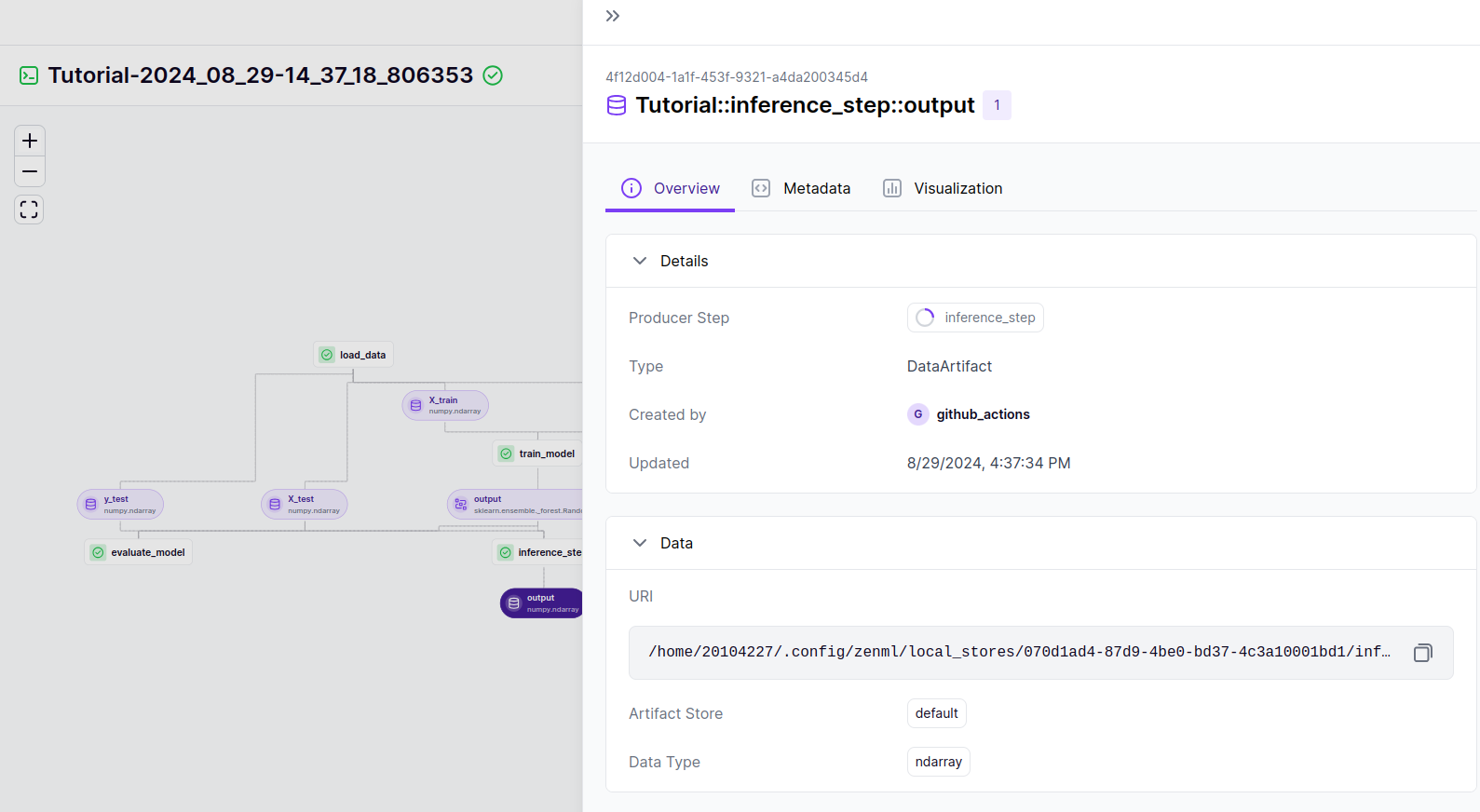Click the X_train artifact node
1480x812 pixels.
445,405
